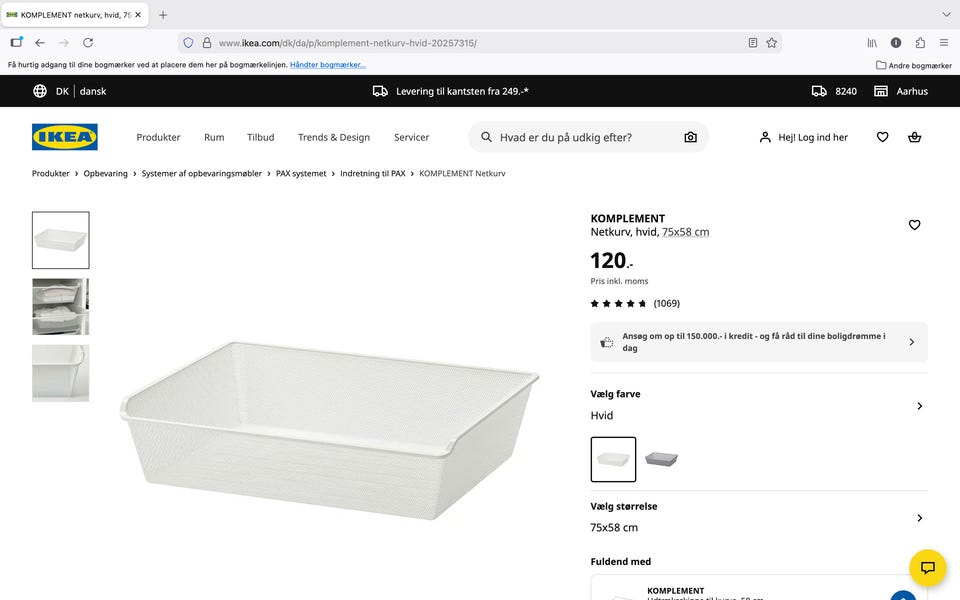This screenshot has height=600, width=960.
Task: Expand the Vælg størrelse section
Action: (x=919, y=518)
